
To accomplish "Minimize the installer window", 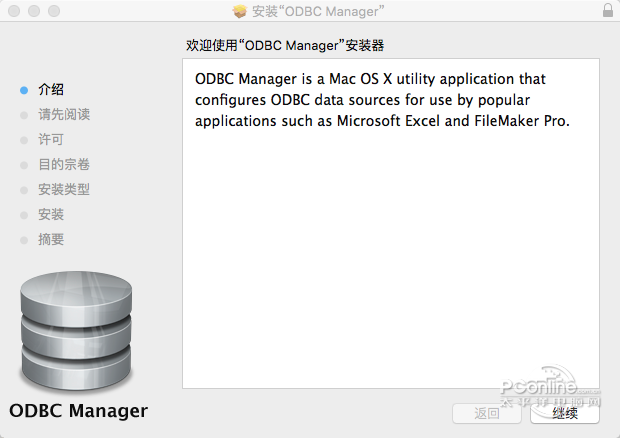I will 32,10.
